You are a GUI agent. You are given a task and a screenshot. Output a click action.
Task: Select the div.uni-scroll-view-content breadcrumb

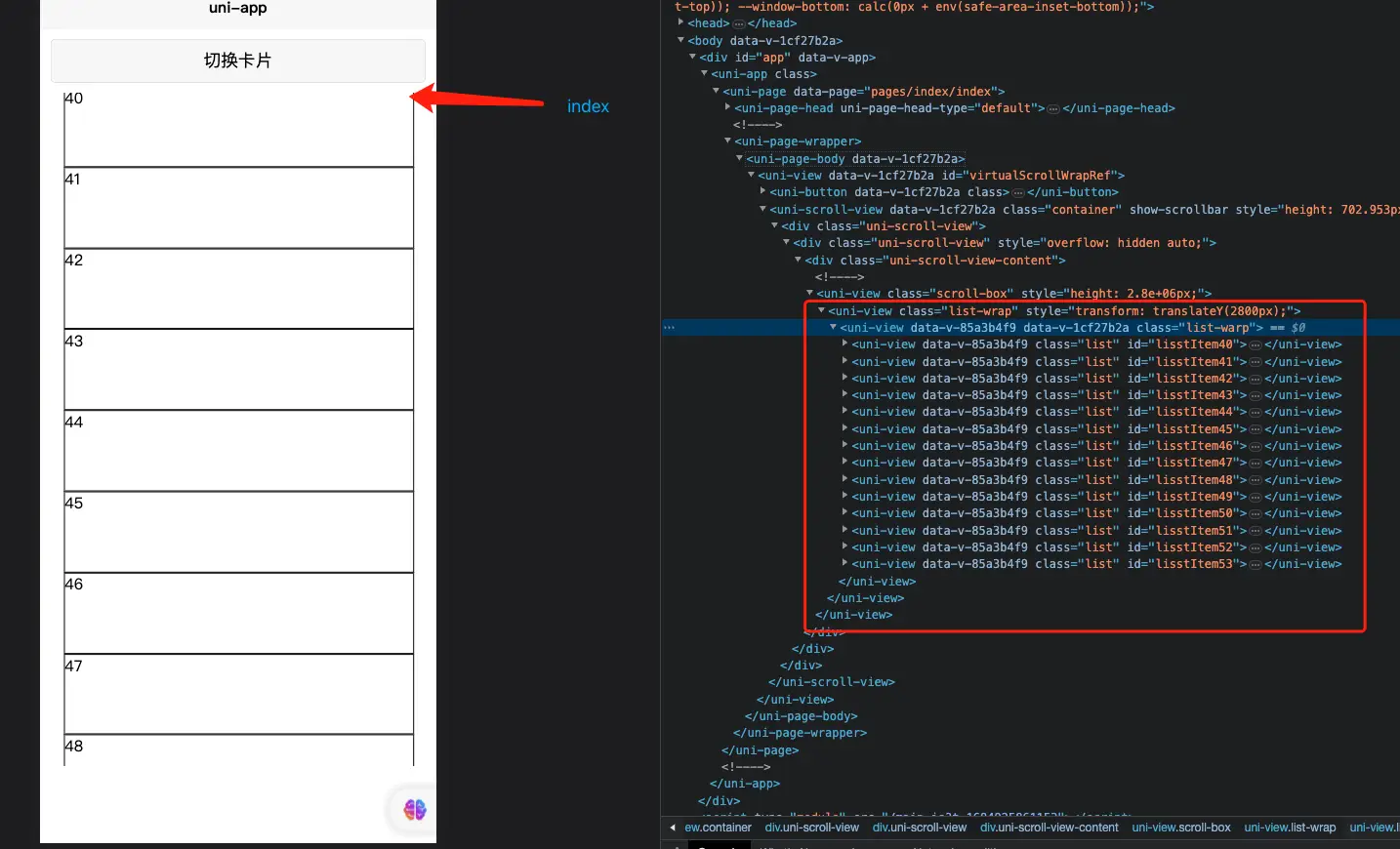(1050, 828)
